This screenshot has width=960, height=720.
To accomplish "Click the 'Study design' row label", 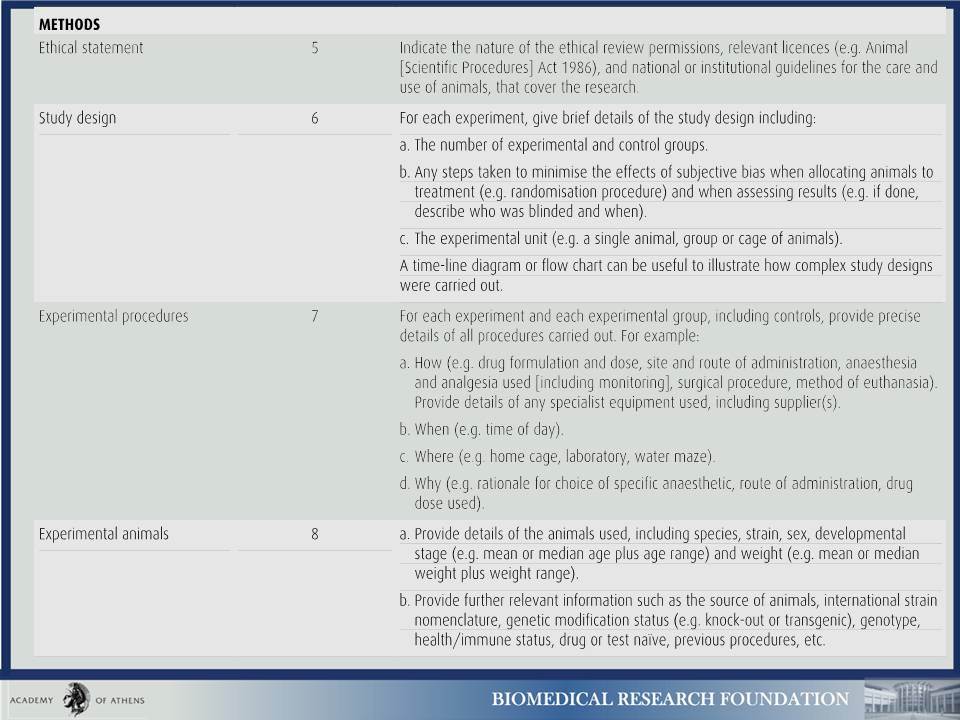I will (77, 118).
